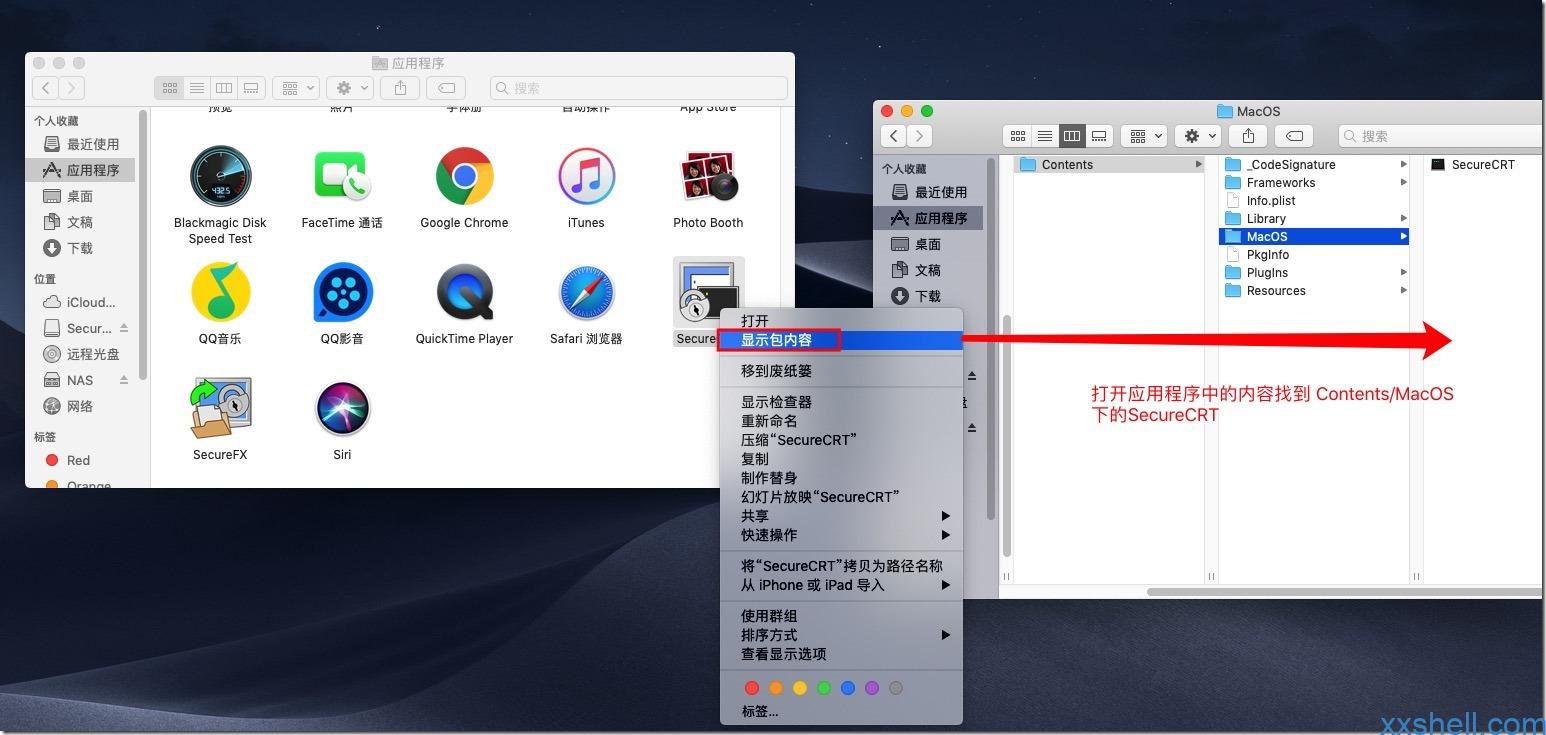Select 桌面 in 应用程序 window sidebar
Viewport: 1546px width, 735px height.
click(82, 196)
